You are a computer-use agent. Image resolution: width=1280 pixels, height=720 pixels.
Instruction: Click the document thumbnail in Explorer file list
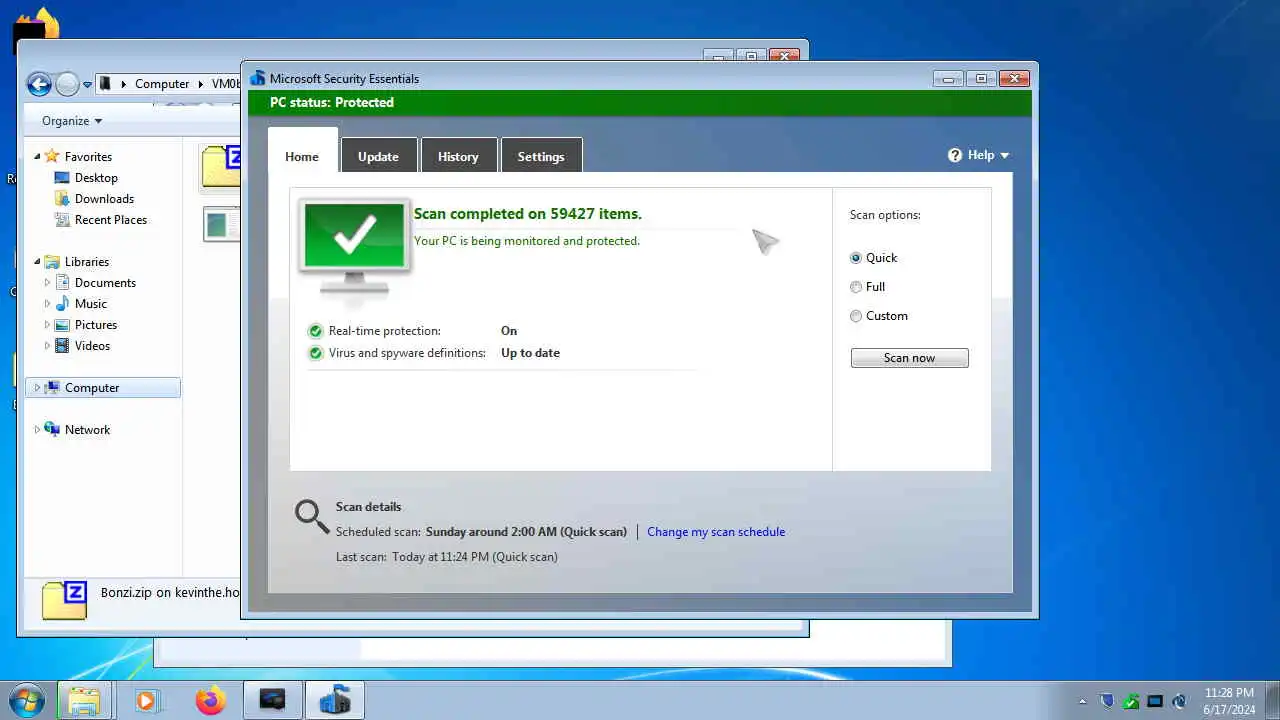tap(221, 224)
